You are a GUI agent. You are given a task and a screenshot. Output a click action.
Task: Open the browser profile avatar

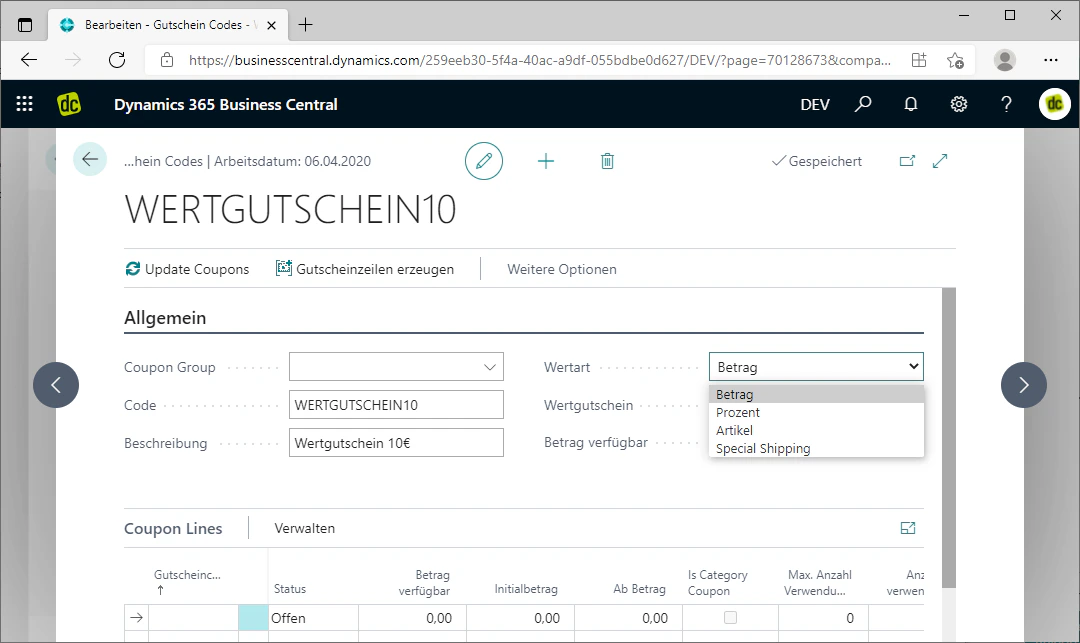[1005, 60]
